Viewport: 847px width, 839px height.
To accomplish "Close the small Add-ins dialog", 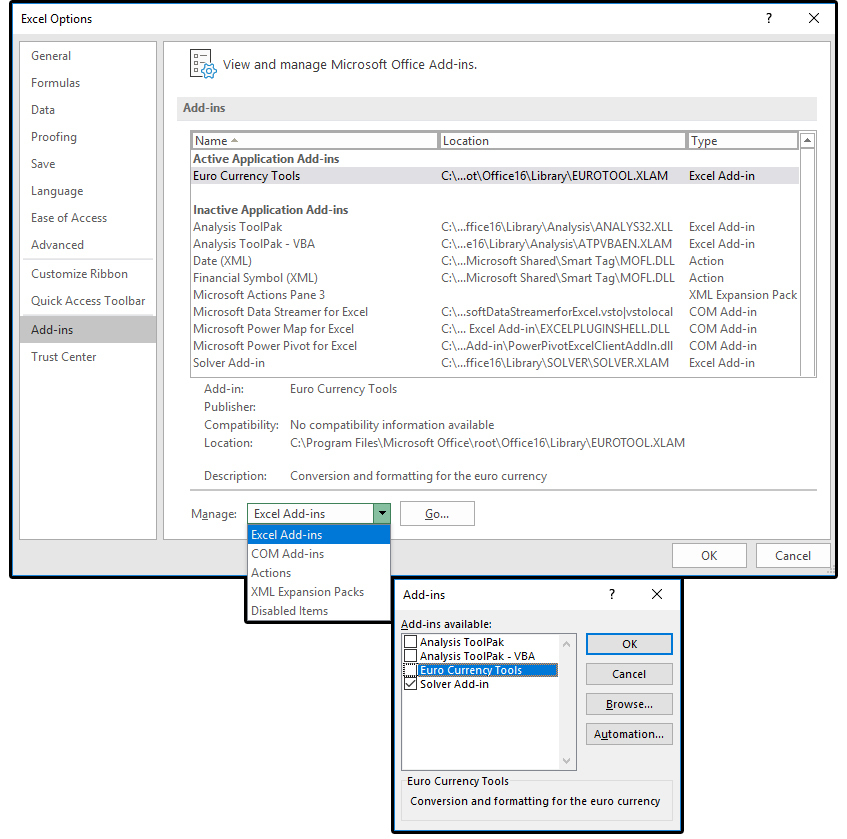I will click(657, 594).
